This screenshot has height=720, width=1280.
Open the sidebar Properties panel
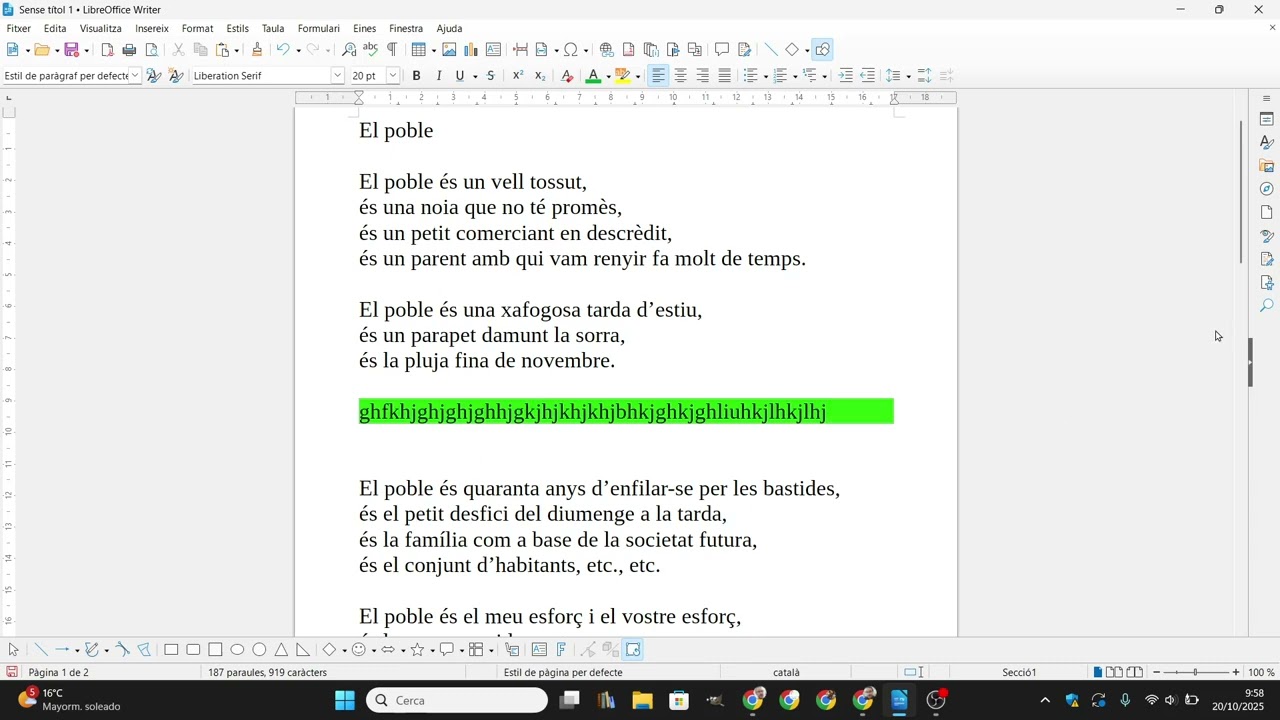tap(1266, 119)
